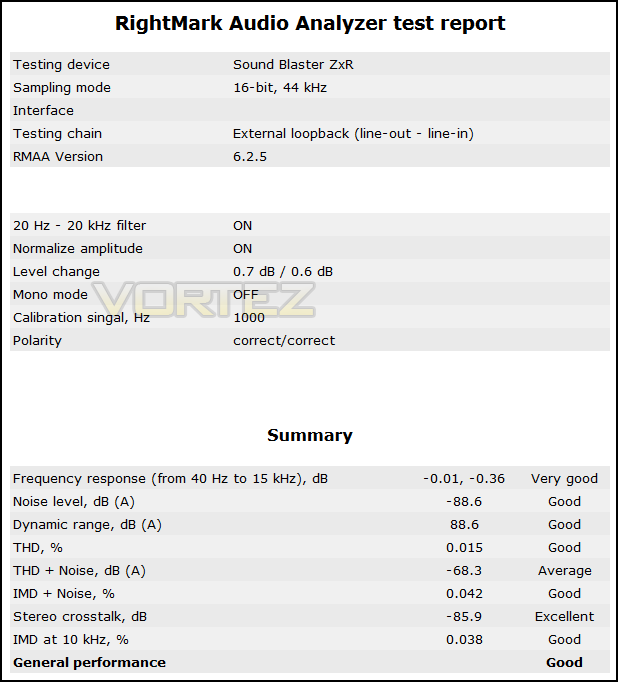Click the 16-bit, 44 kHz sampling mode value
Image resolution: width=618 pixels, height=682 pixels.
click(280, 87)
